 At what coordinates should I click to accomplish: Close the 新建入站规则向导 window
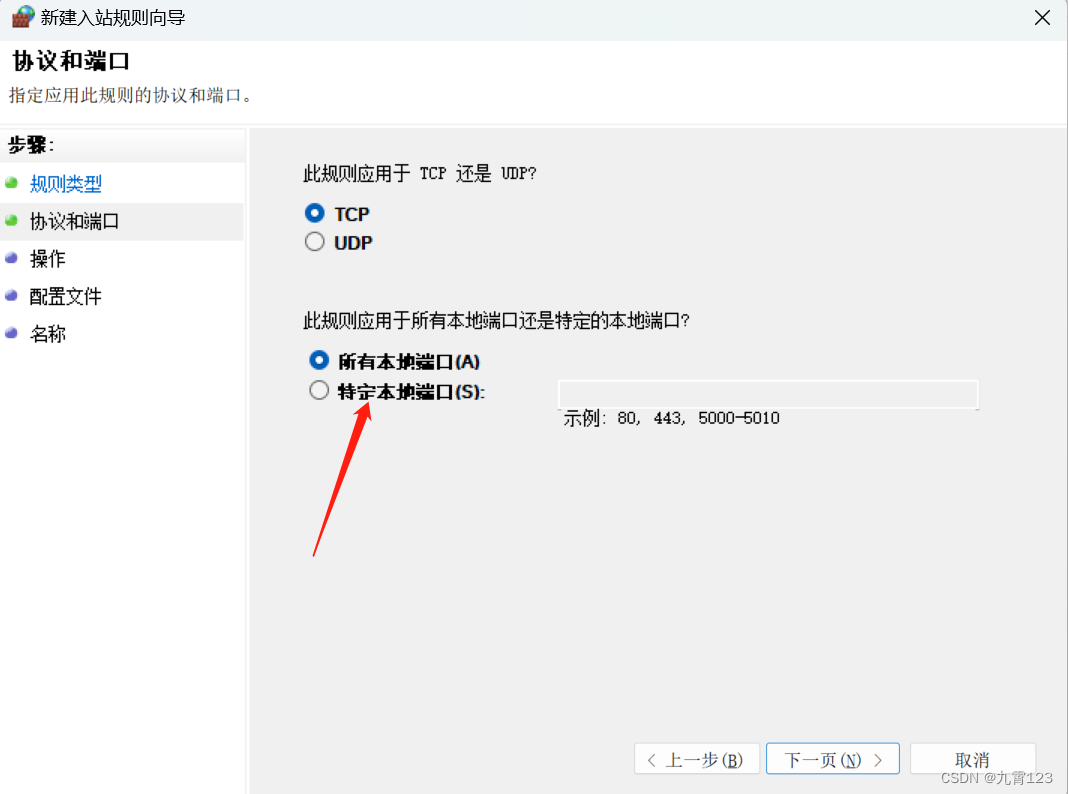pos(1042,18)
